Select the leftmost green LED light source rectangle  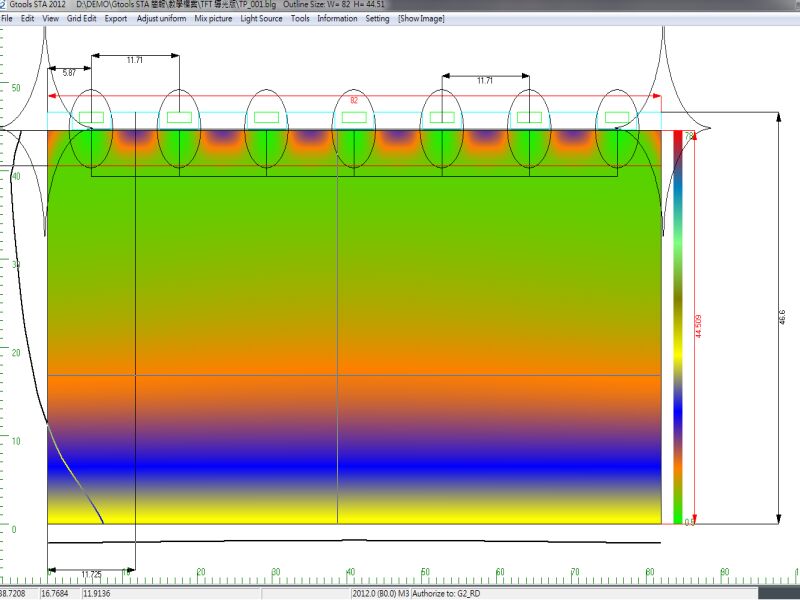91,117
